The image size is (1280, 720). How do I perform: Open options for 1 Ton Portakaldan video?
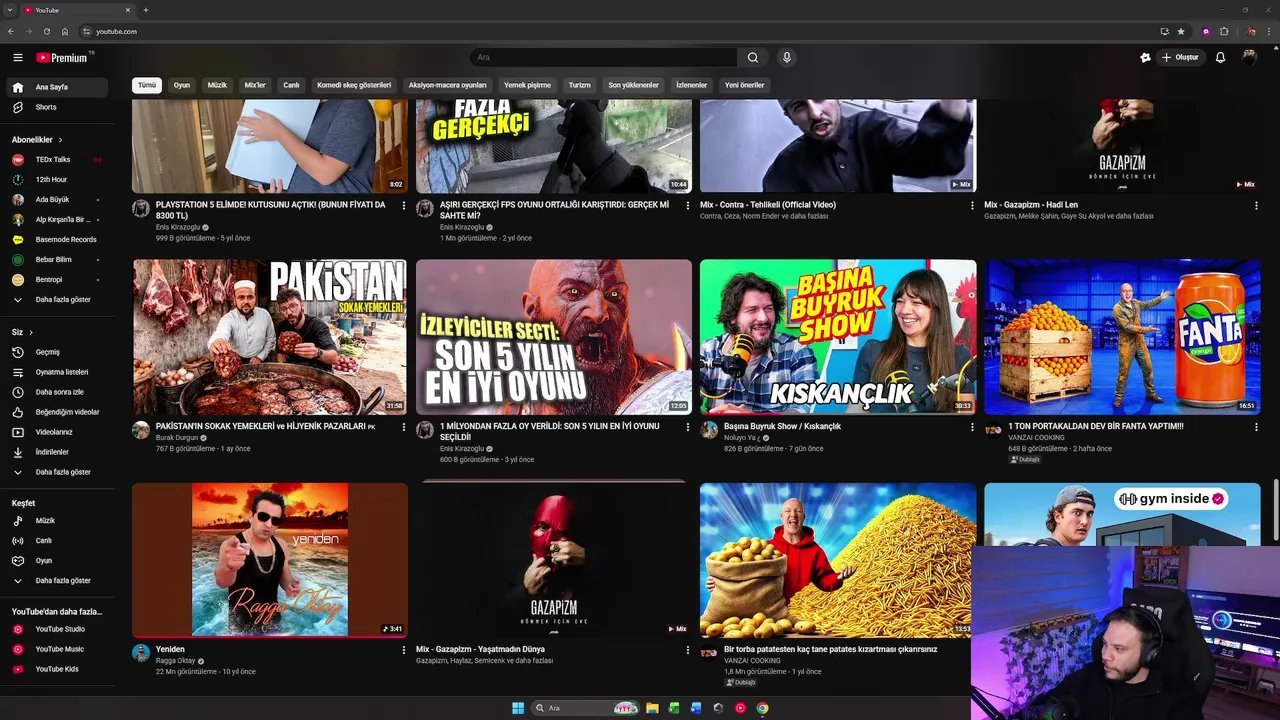(1256, 427)
